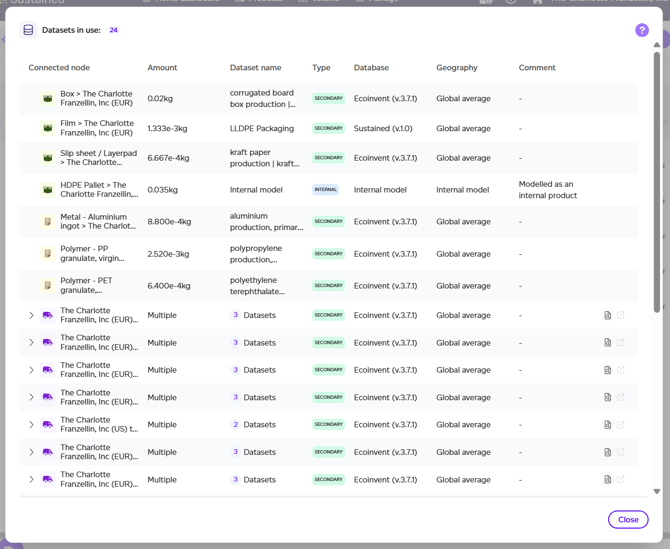670x549 pixels.
Task: Click the dataset count badge 24
Action: click(x=113, y=30)
